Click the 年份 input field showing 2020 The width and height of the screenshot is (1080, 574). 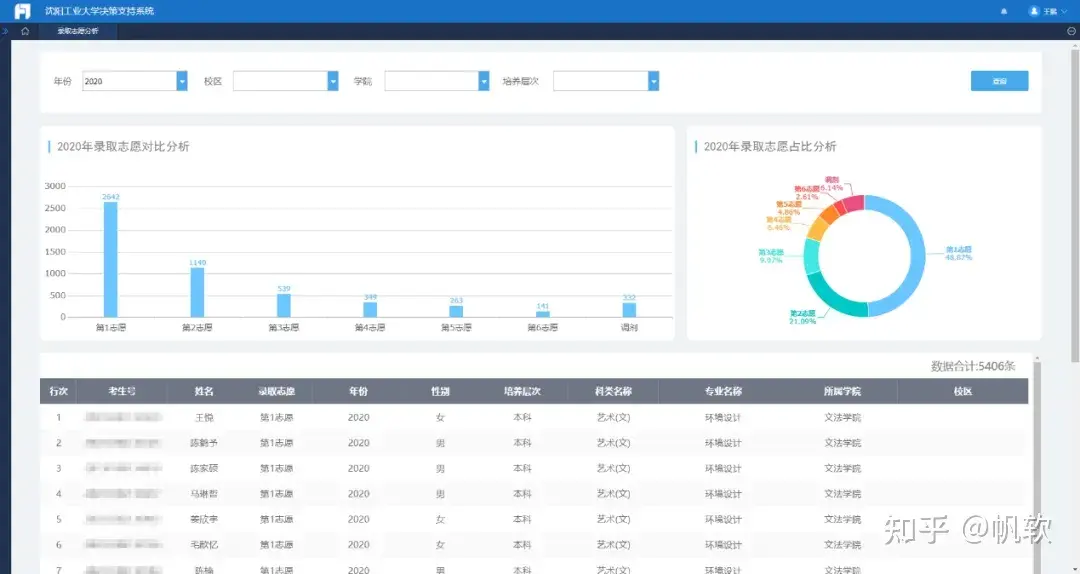(x=129, y=81)
